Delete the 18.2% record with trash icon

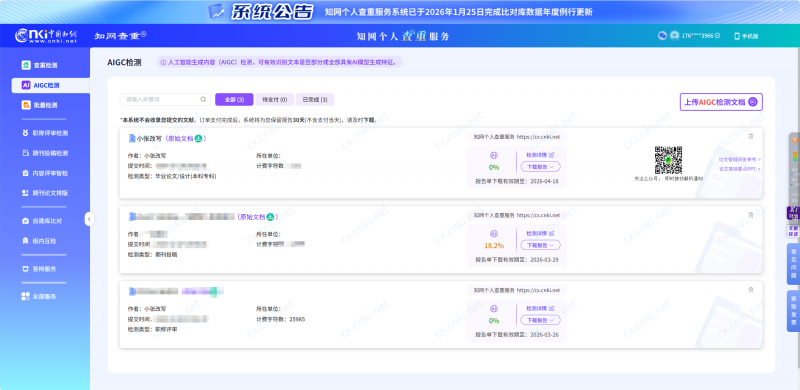point(751,215)
